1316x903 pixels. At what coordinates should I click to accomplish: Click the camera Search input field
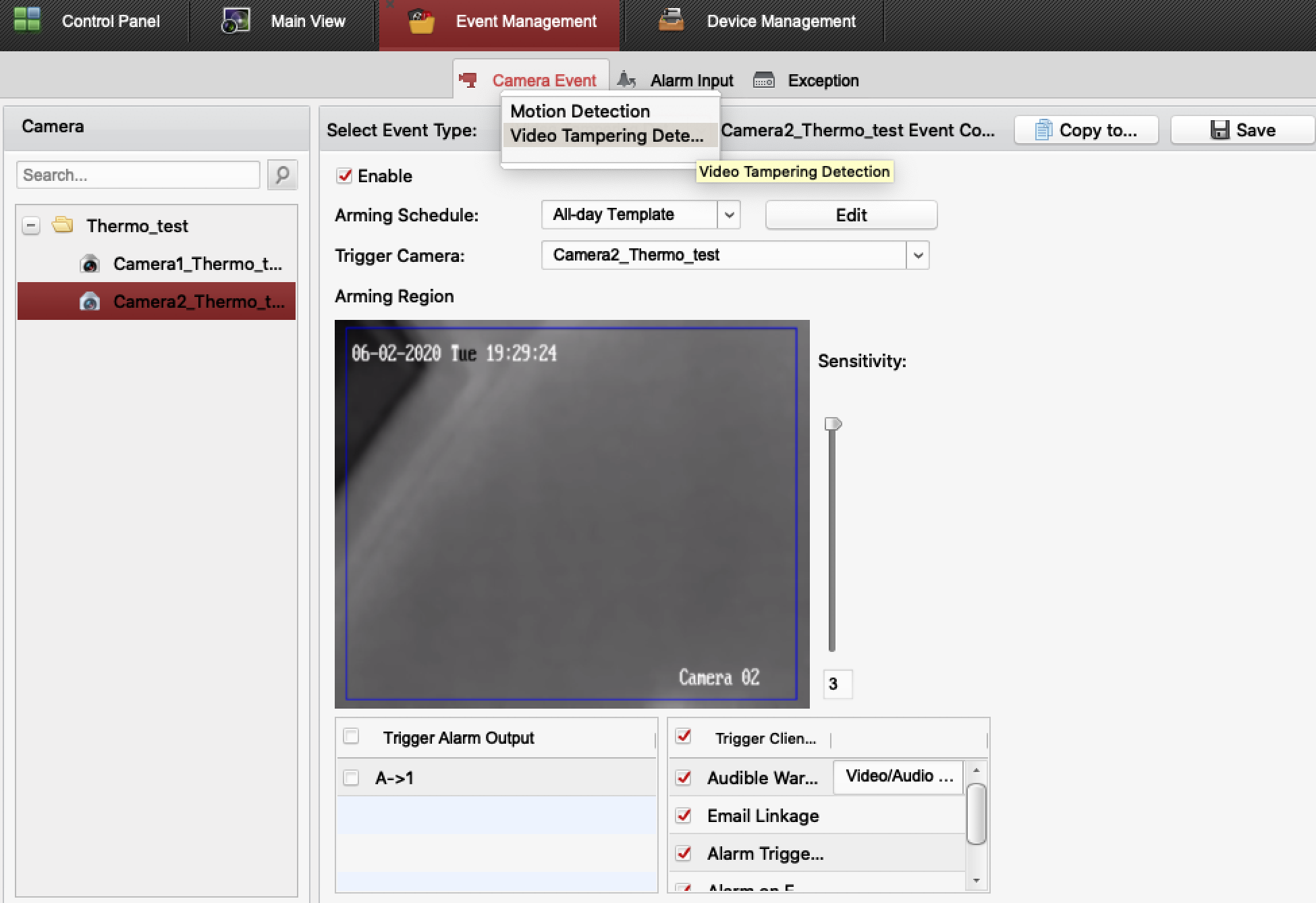pos(138,175)
